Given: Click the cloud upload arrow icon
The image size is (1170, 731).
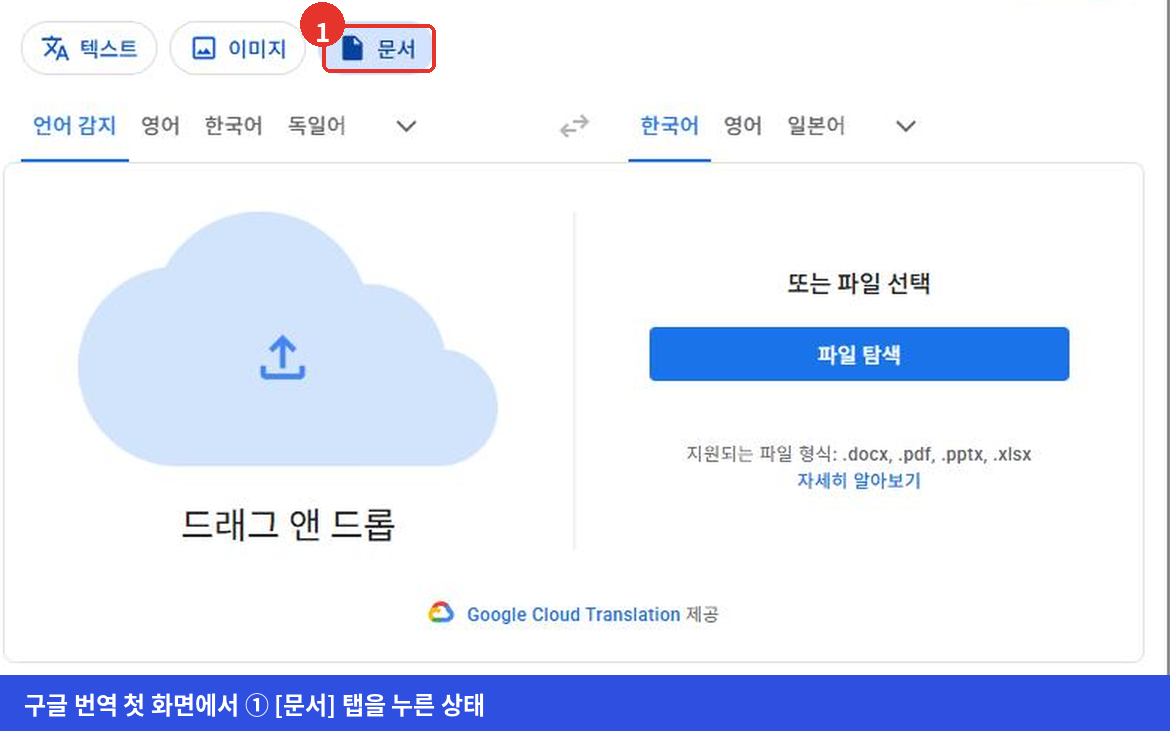Looking at the screenshot, I should [x=282, y=358].
